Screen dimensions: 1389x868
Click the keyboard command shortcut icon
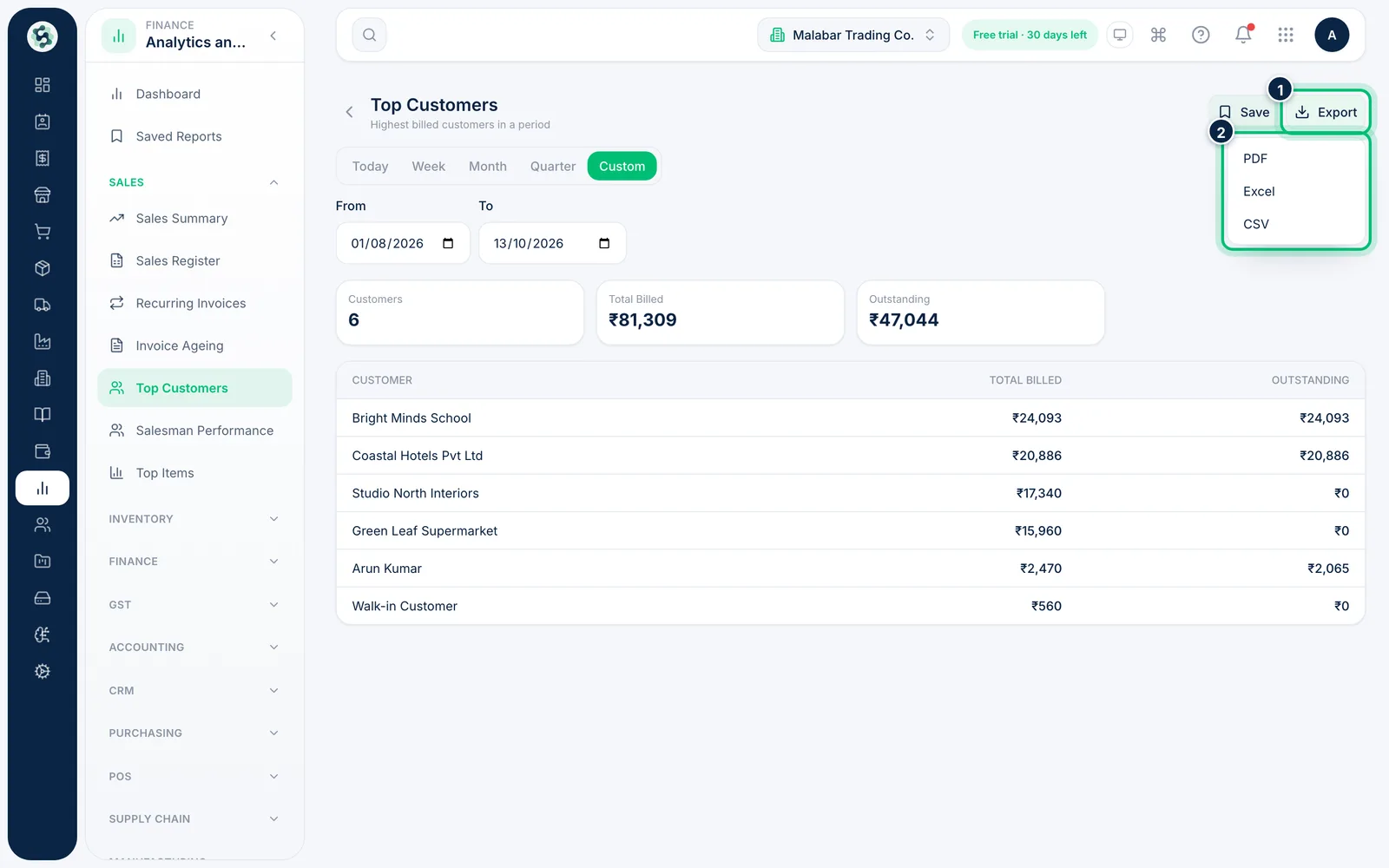tap(1158, 35)
